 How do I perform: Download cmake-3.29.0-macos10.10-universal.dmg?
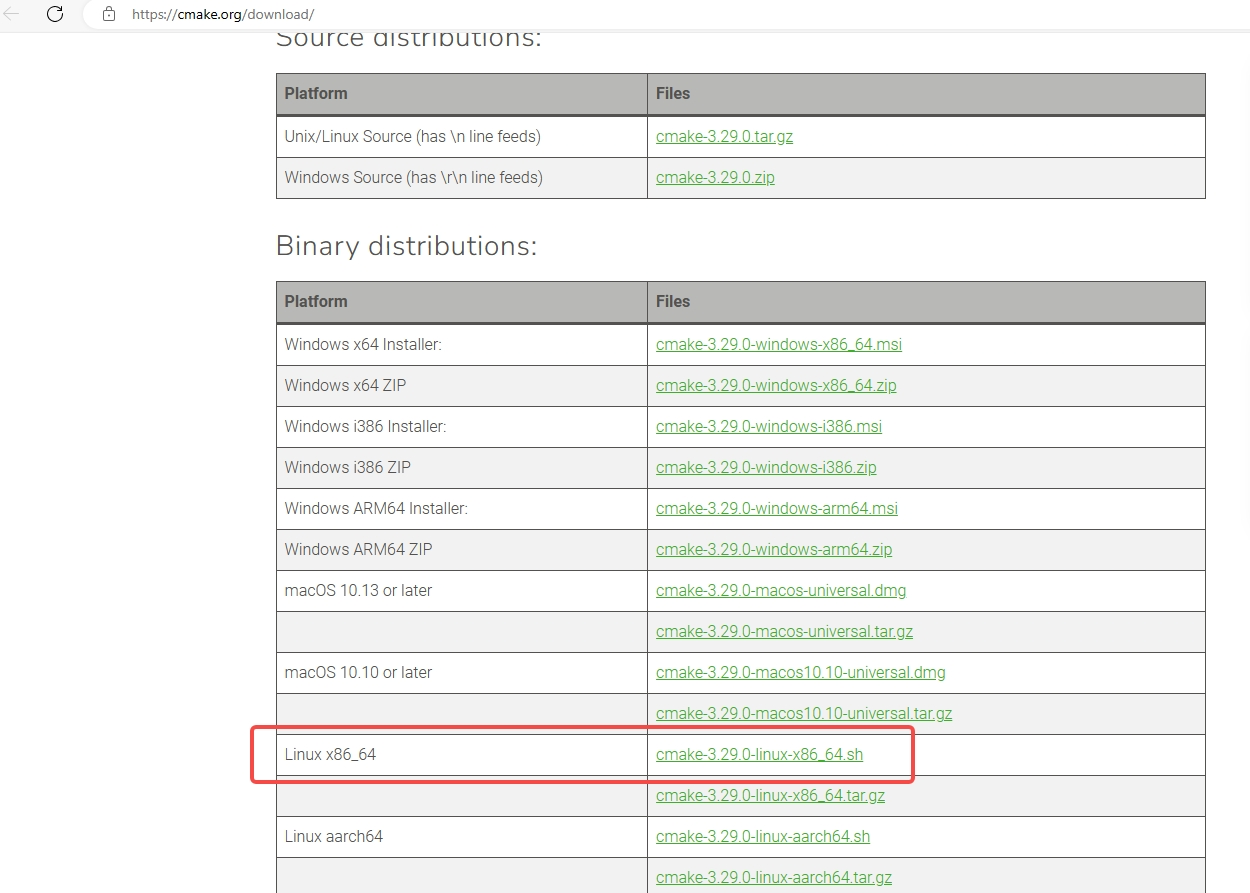tap(800, 672)
